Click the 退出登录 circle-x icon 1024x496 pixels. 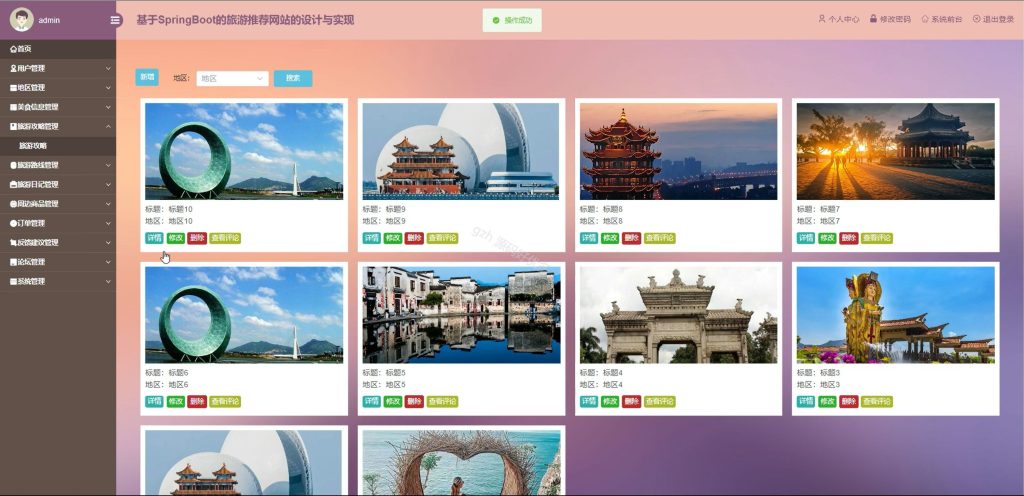pyautogui.click(x=976, y=19)
